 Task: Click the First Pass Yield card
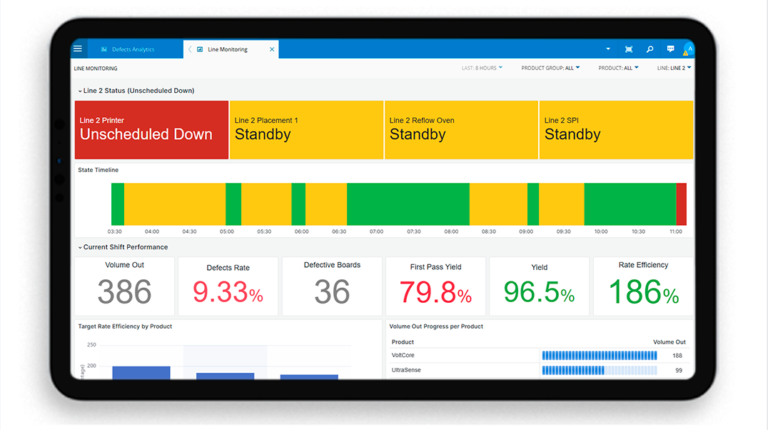point(435,286)
